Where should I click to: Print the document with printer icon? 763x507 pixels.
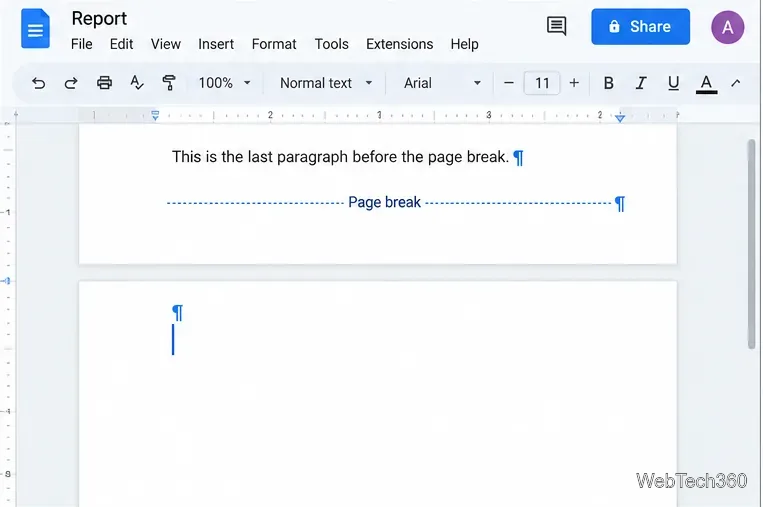[104, 83]
